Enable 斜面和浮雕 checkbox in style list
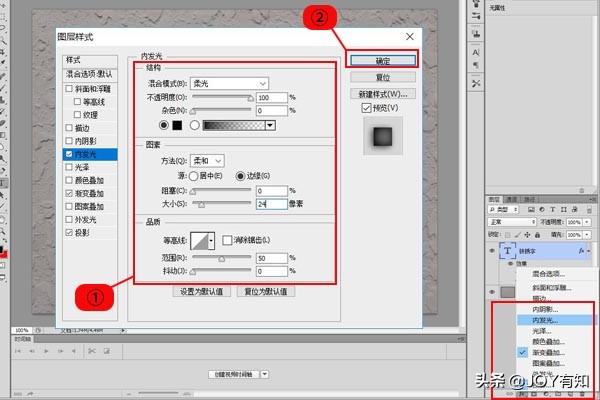Image resolution: width=600 pixels, height=400 pixels. [69, 89]
